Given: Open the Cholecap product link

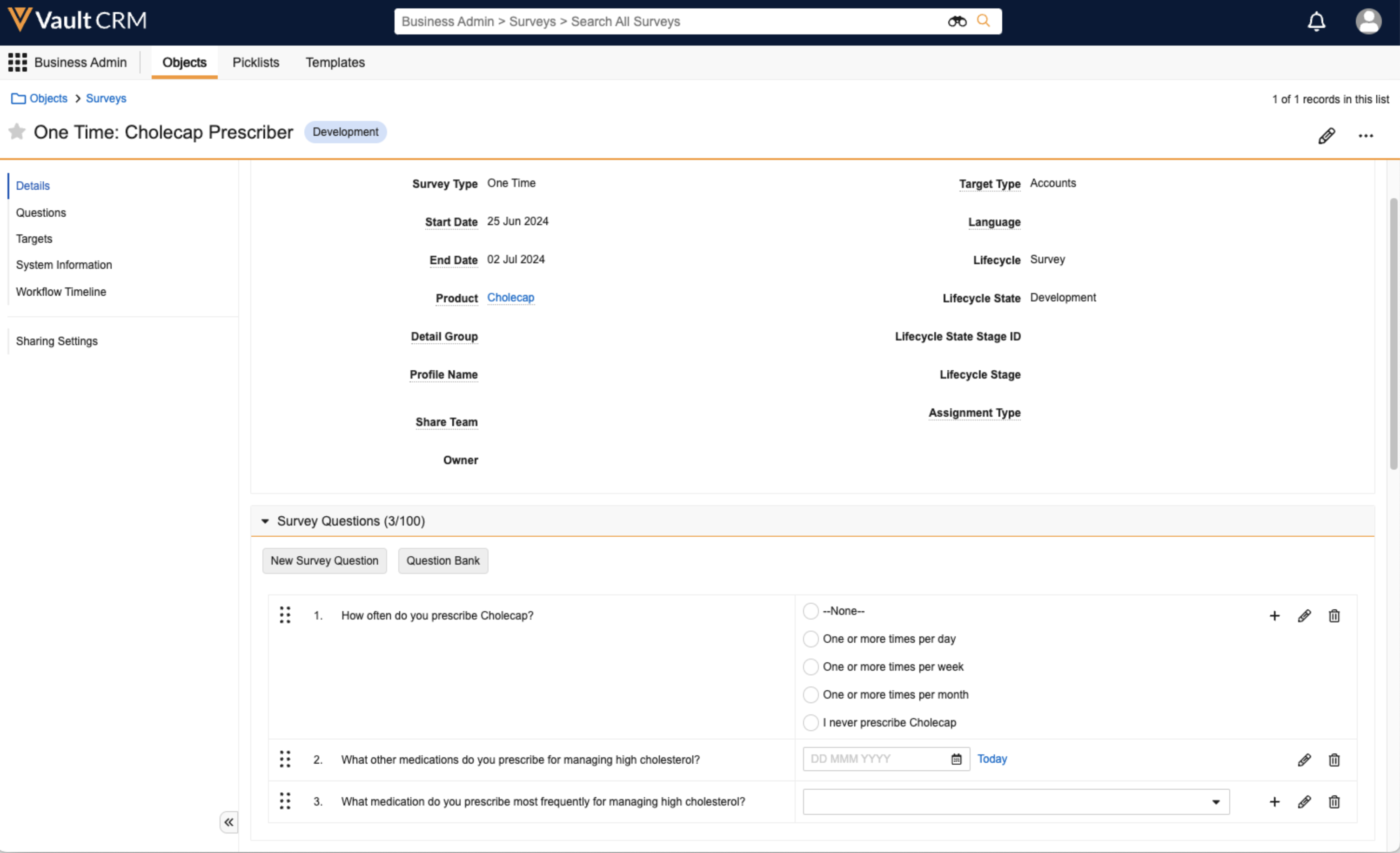Looking at the screenshot, I should [x=510, y=298].
